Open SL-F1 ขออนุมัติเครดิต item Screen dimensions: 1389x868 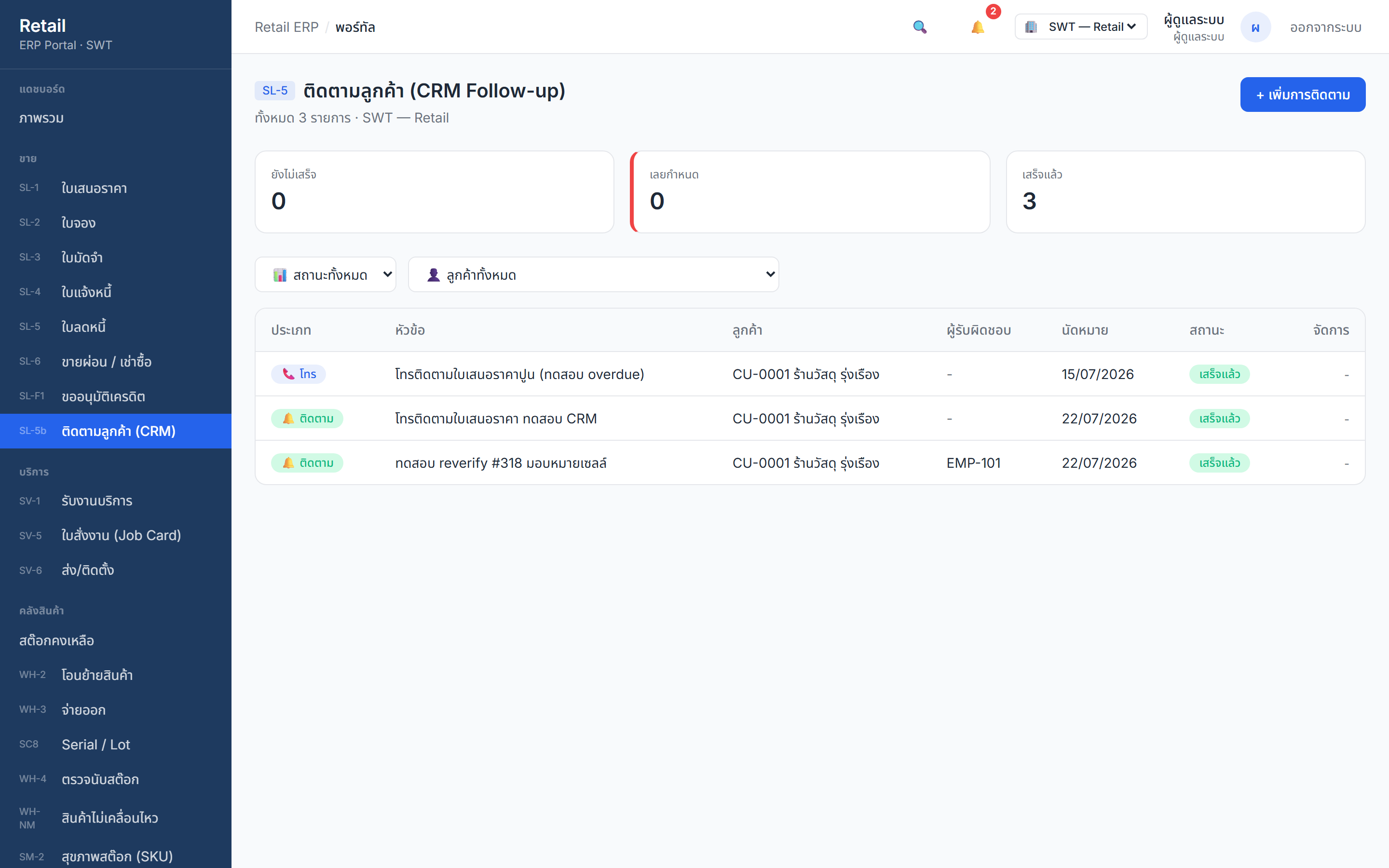coord(115,396)
